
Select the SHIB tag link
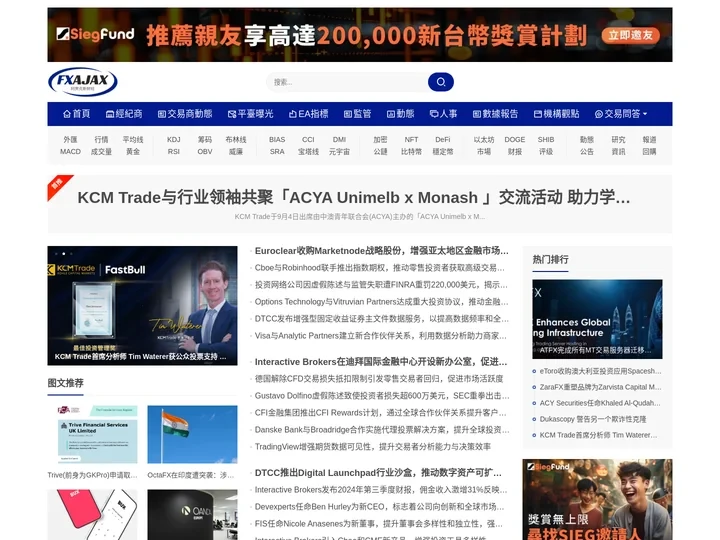pyautogui.click(x=546, y=140)
